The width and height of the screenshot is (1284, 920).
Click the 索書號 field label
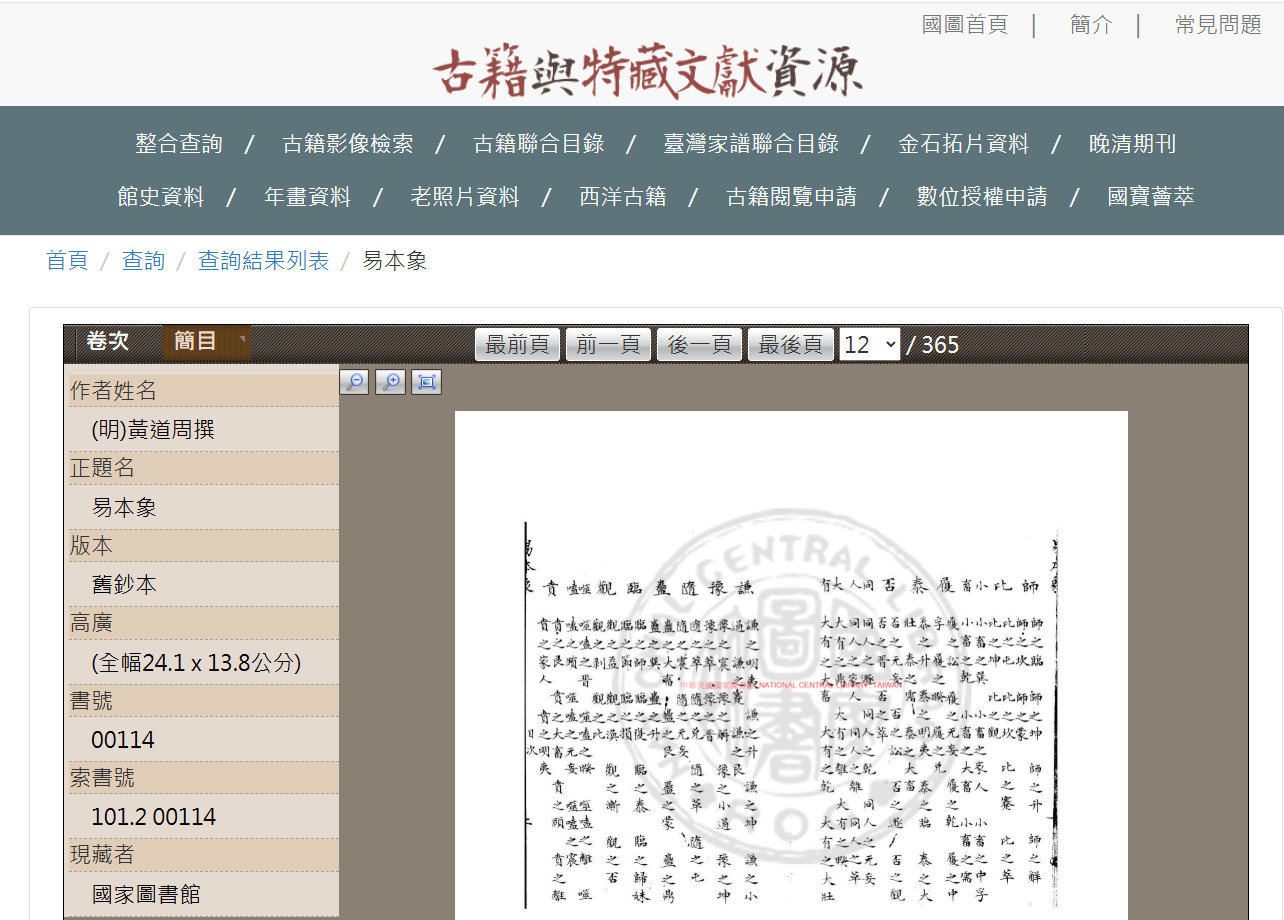[102, 777]
